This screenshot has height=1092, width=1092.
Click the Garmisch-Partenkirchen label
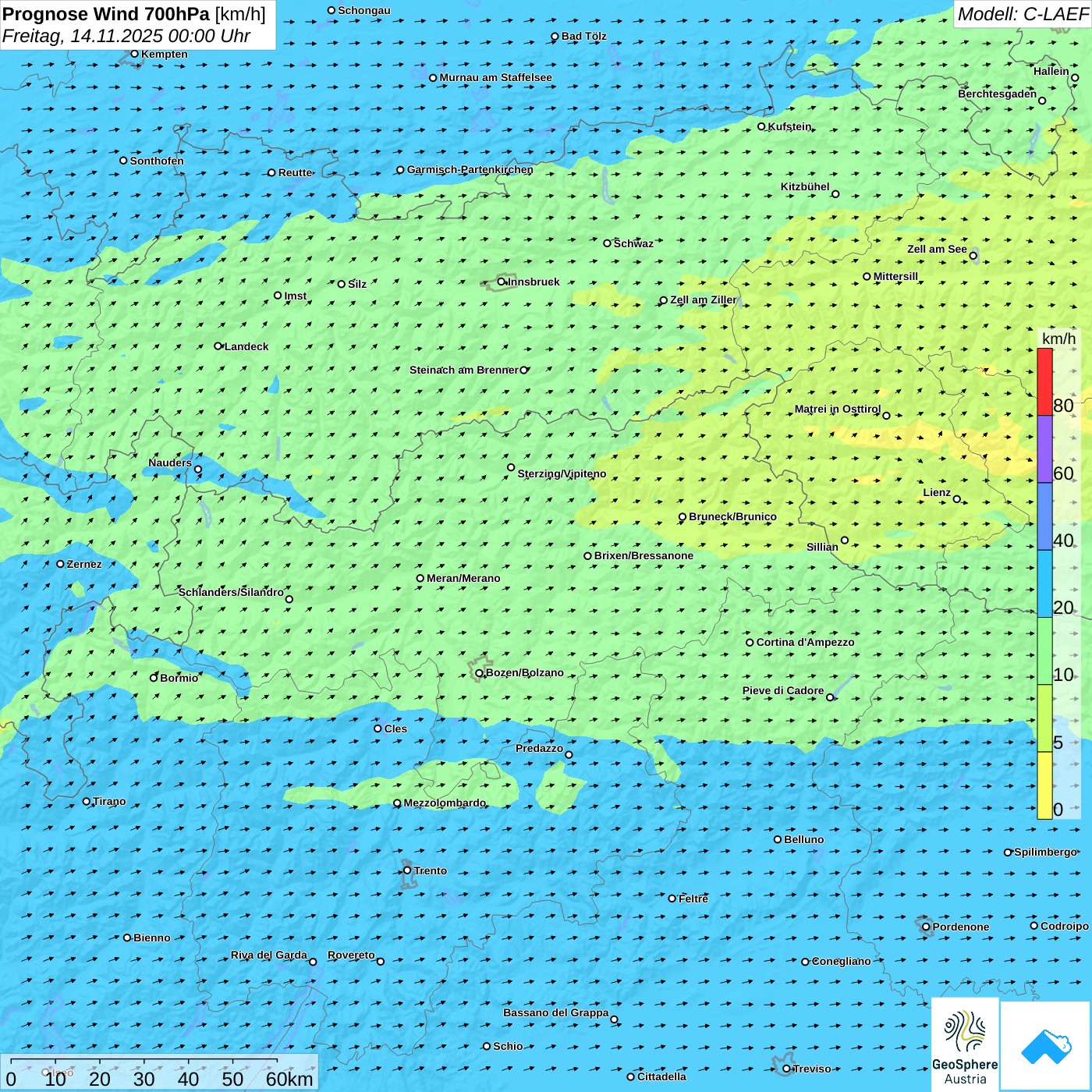click(470, 169)
